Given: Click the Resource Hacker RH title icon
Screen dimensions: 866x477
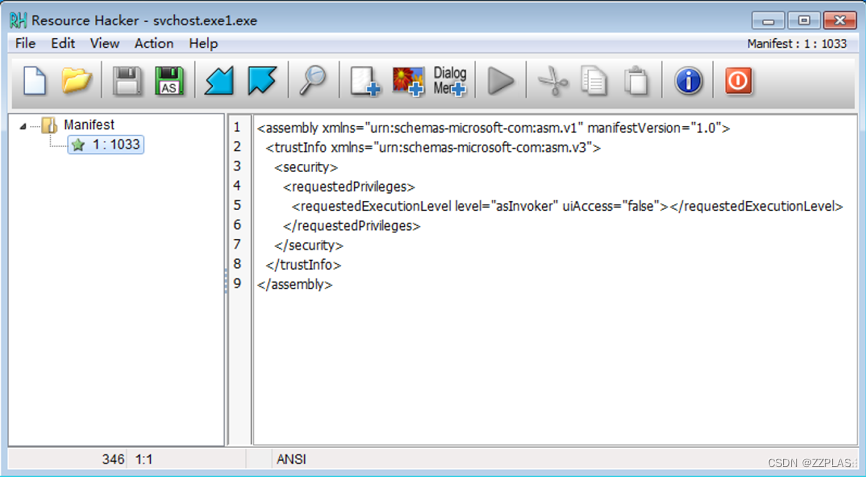Looking at the screenshot, I should tap(18, 20).
